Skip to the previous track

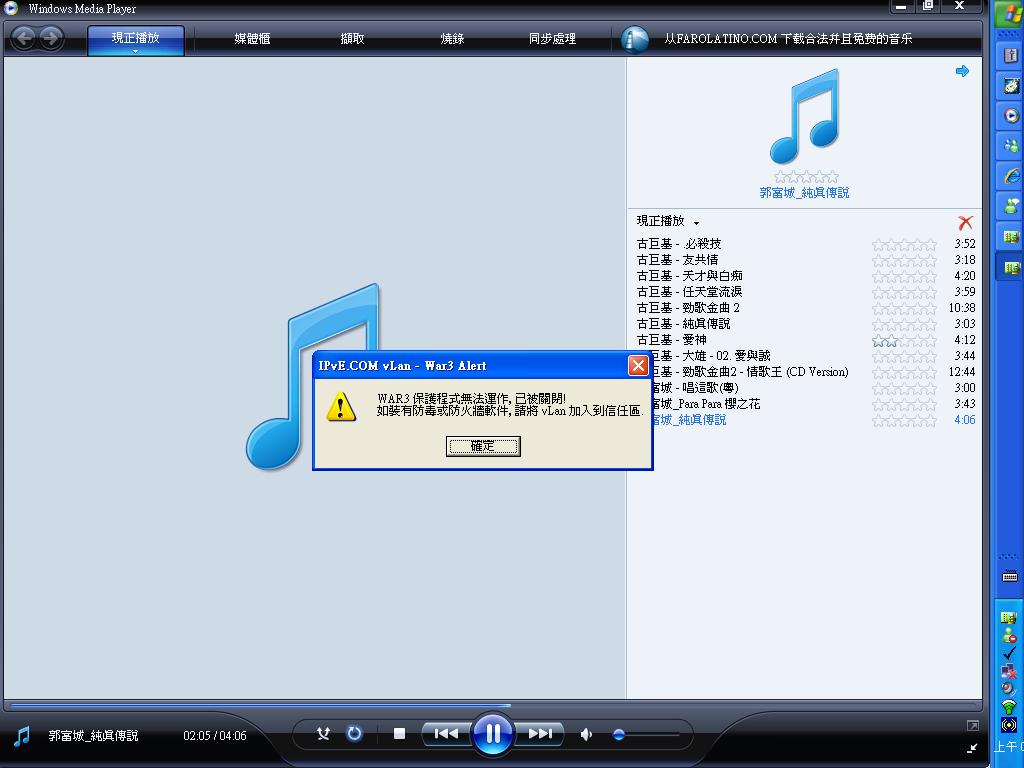(x=445, y=734)
